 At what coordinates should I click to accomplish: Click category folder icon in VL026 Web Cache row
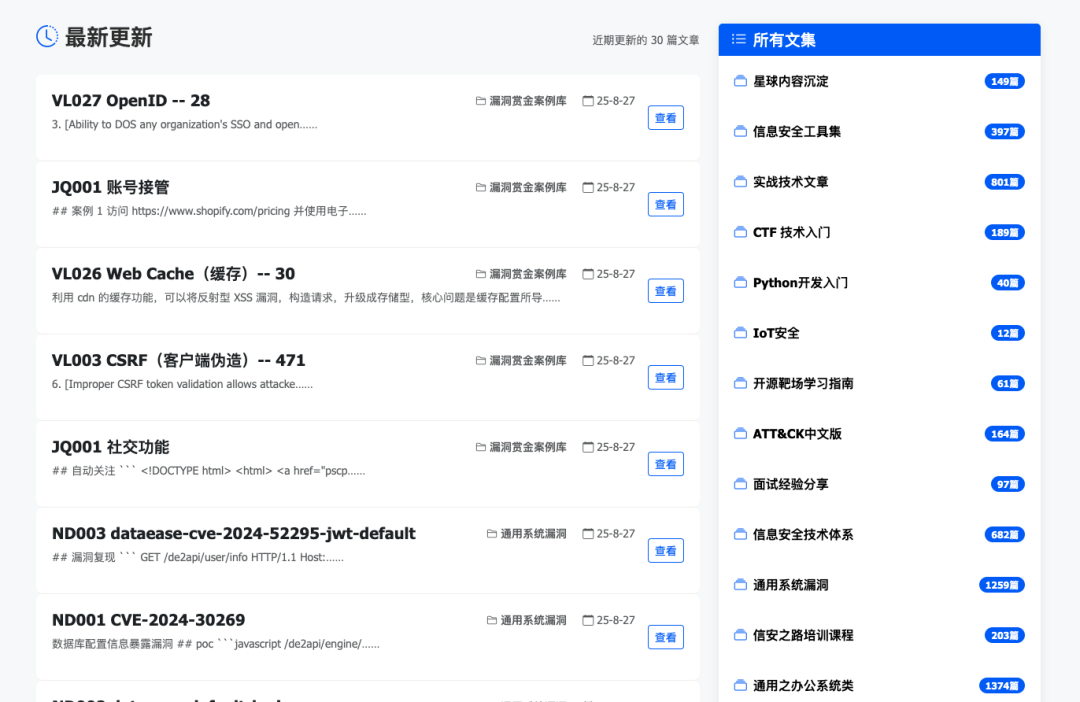click(x=481, y=273)
